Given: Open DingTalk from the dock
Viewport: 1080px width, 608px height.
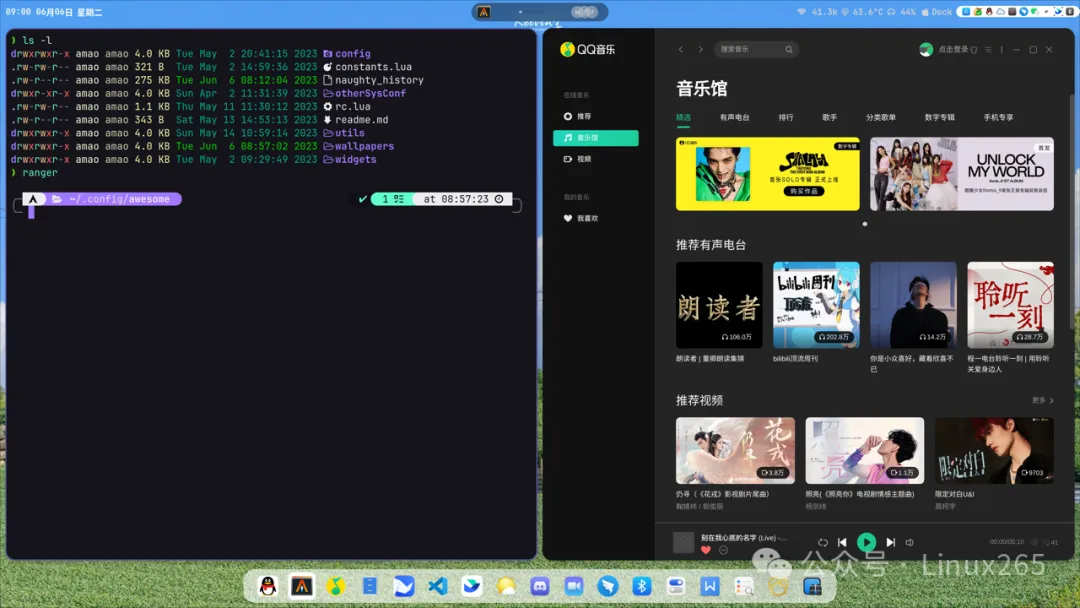Looking at the screenshot, I should 608,586.
